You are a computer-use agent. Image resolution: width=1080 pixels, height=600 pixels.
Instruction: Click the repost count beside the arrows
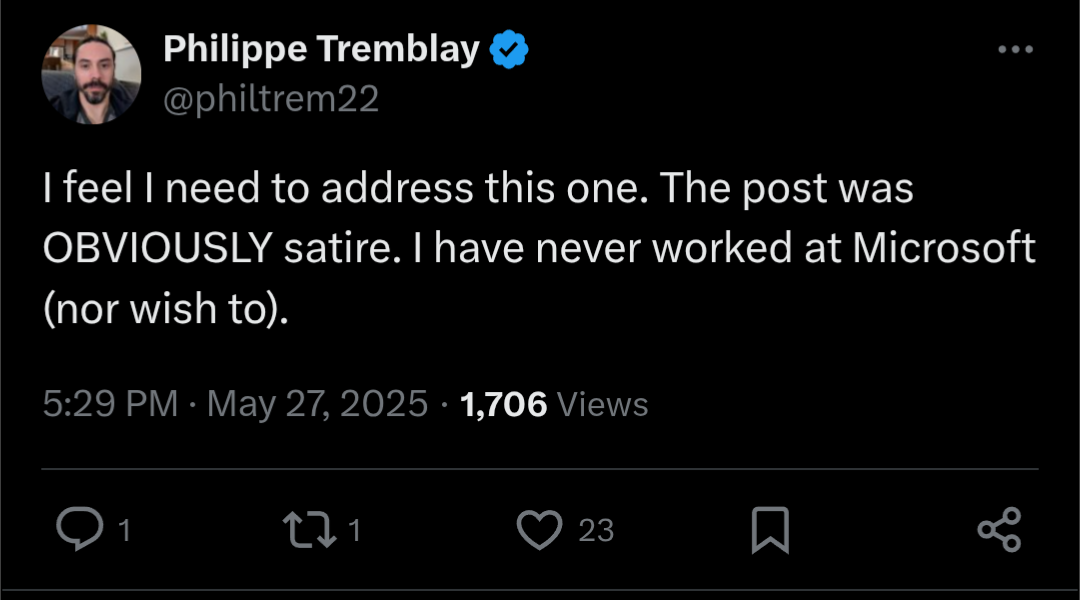354,530
